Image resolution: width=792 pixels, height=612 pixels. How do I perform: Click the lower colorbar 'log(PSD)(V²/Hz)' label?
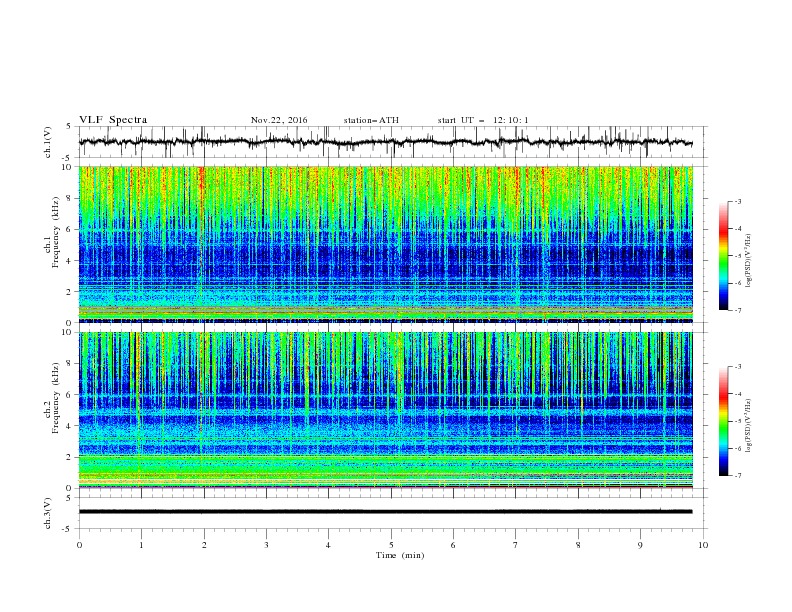point(748,426)
